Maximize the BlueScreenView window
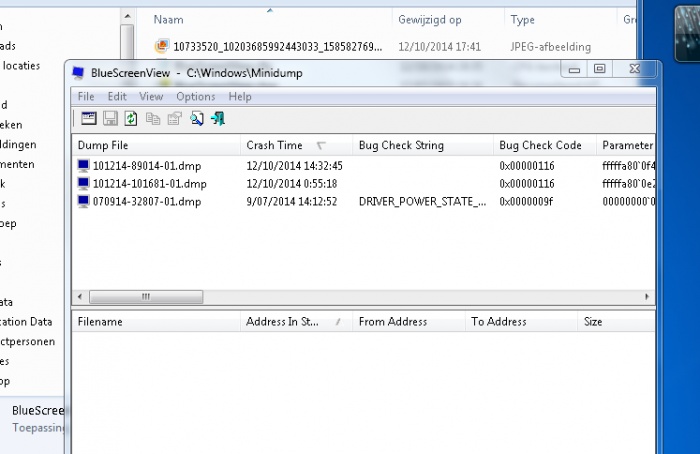This screenshot has width=700, height=454. (600, 69)
